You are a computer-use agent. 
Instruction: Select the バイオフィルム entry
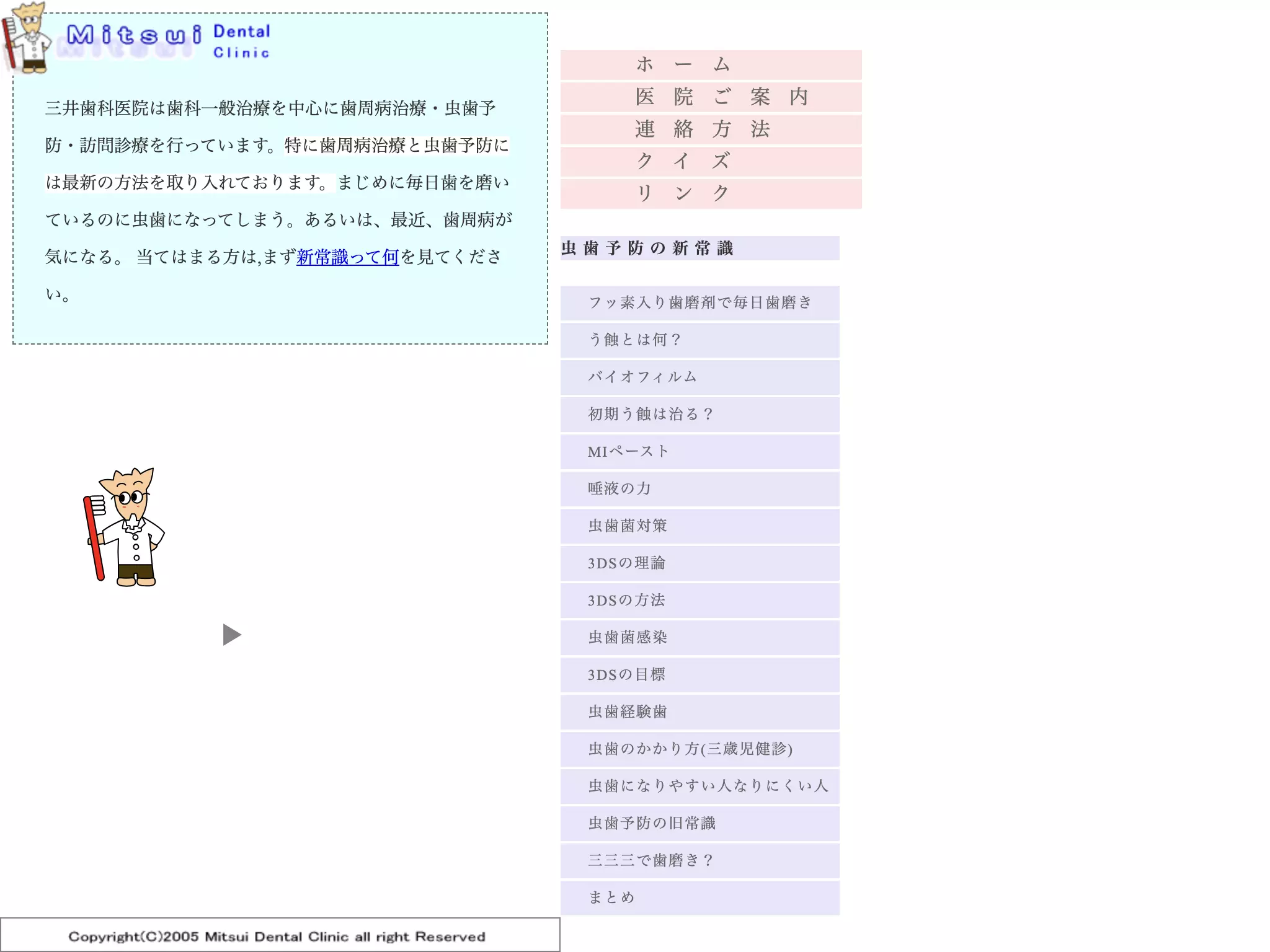click(x=699, y=377)
